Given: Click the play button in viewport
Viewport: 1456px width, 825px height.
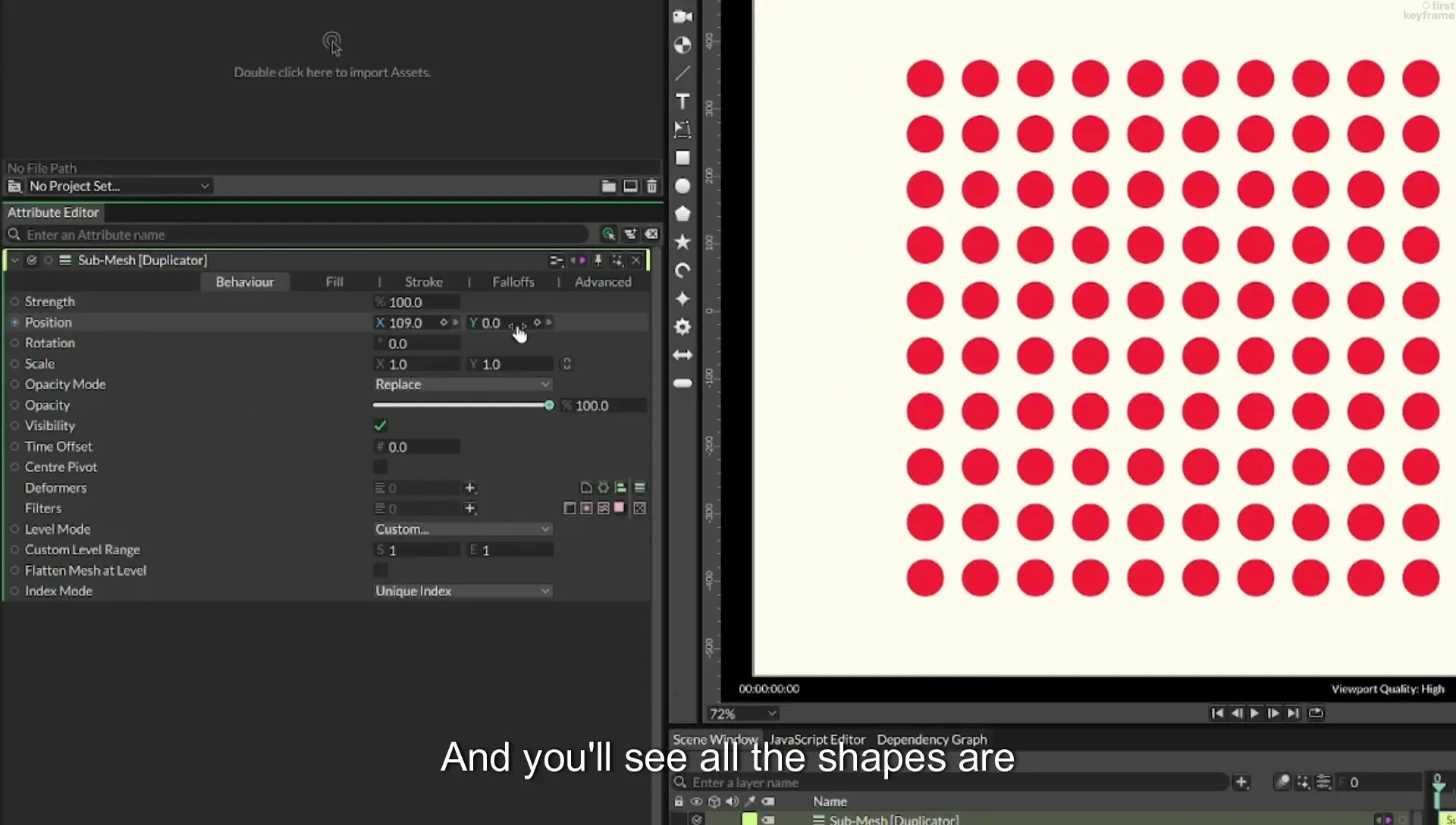Looking at the screenshot, I should [x=1254, y=713].
